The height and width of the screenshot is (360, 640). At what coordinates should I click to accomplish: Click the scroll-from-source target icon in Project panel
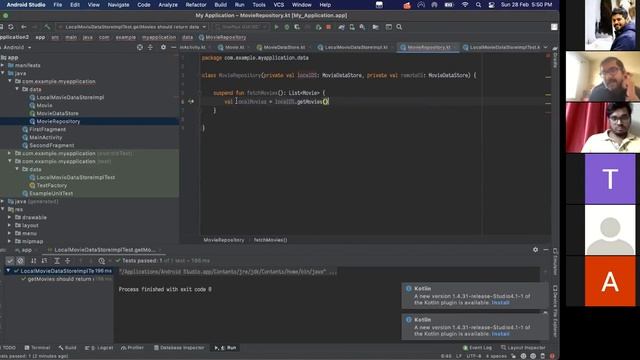point(140,47)
